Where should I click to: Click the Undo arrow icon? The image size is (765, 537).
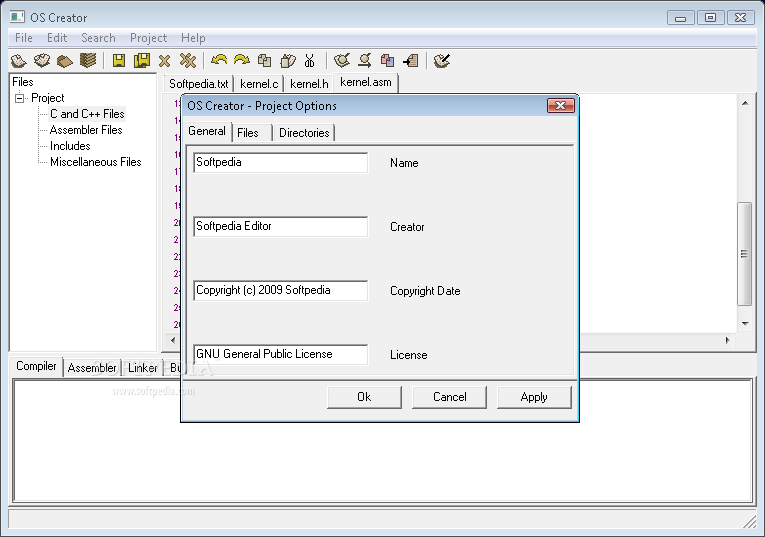pos(219,60)
